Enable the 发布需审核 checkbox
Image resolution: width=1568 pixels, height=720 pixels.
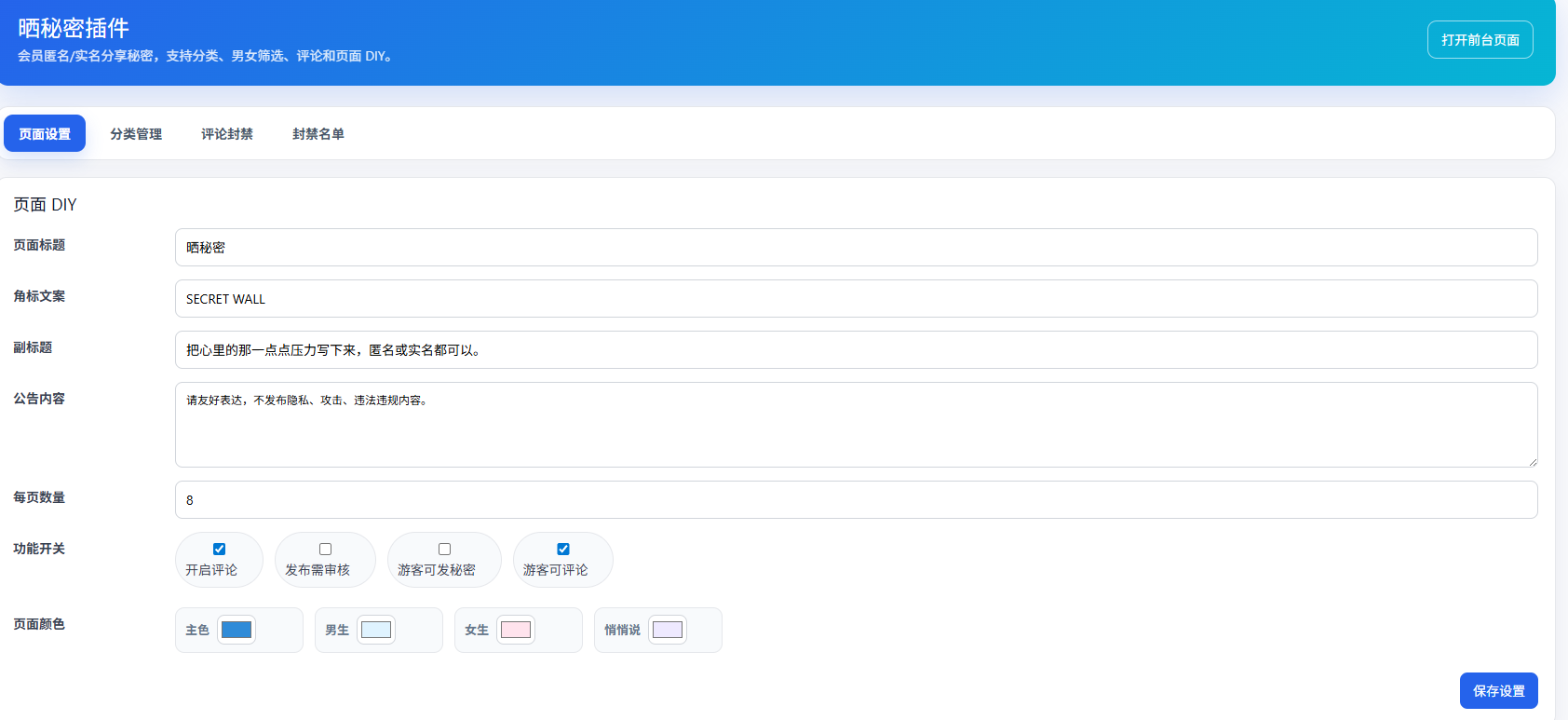325,549
